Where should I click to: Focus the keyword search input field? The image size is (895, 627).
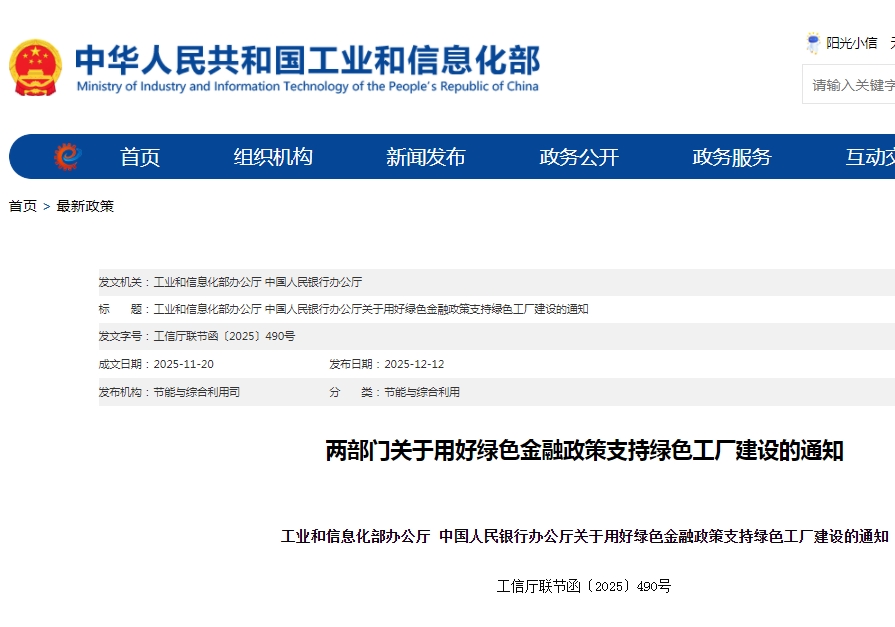point(851,85)
